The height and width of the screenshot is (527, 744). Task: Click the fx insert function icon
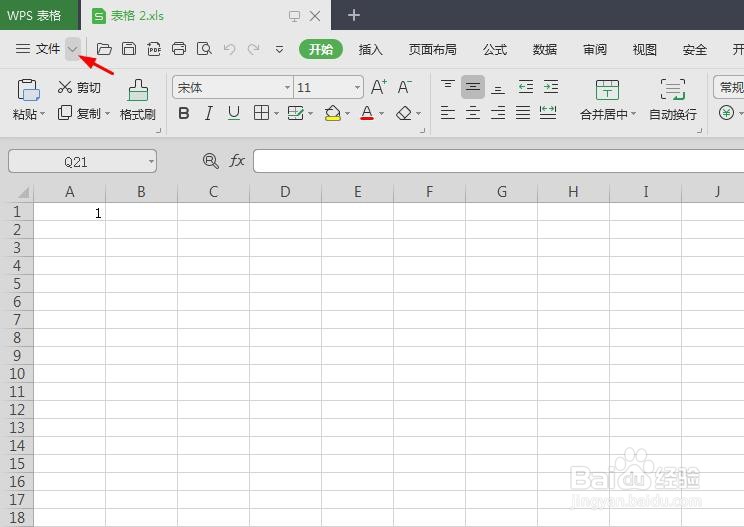tap(237, 161)
